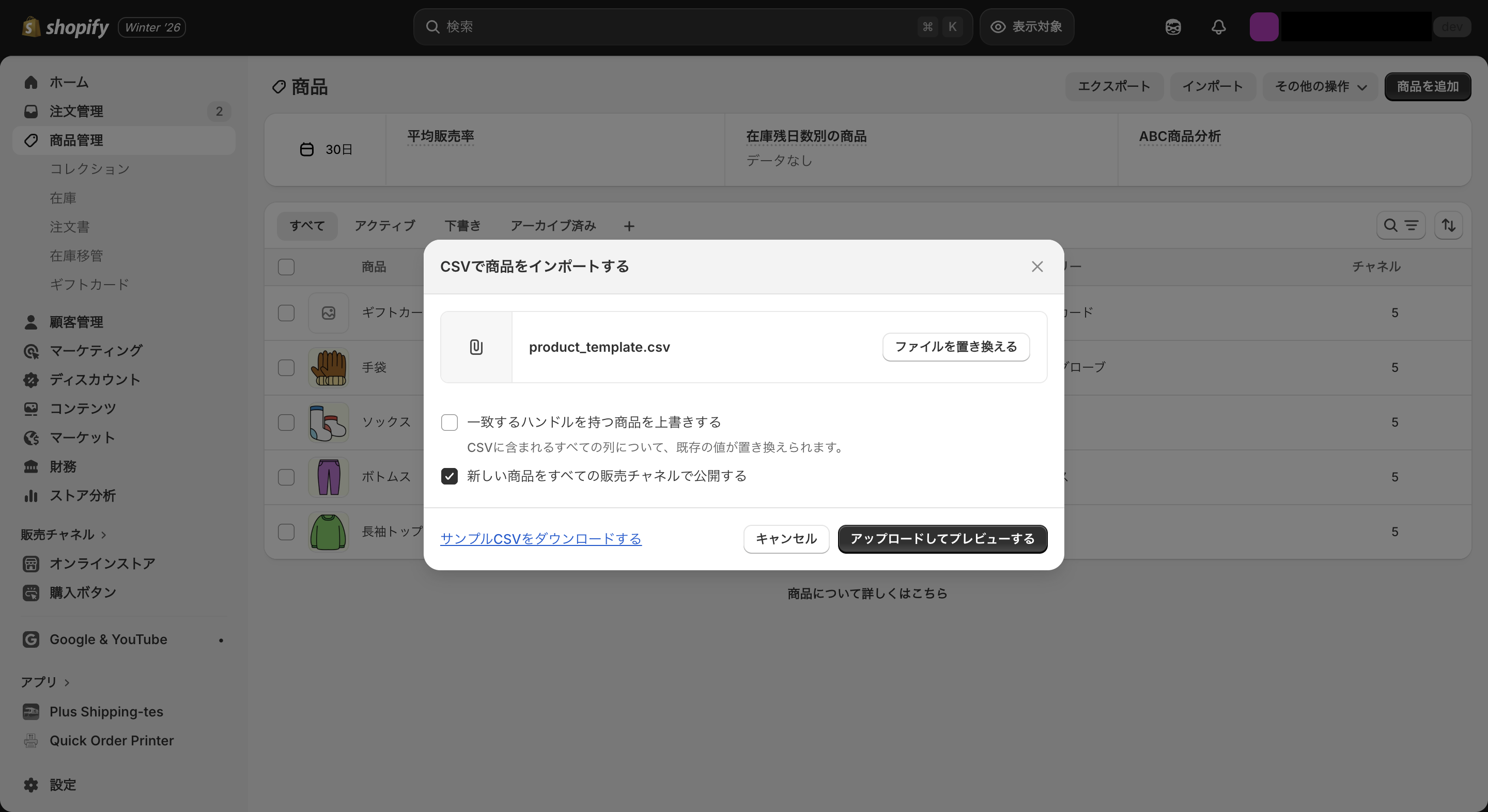The width and height of the screenshot is (1488, 812).
Task: Disable 新しい商品をすべての販売チャネルで公開する checkbox
Action: tap(450, 476)
